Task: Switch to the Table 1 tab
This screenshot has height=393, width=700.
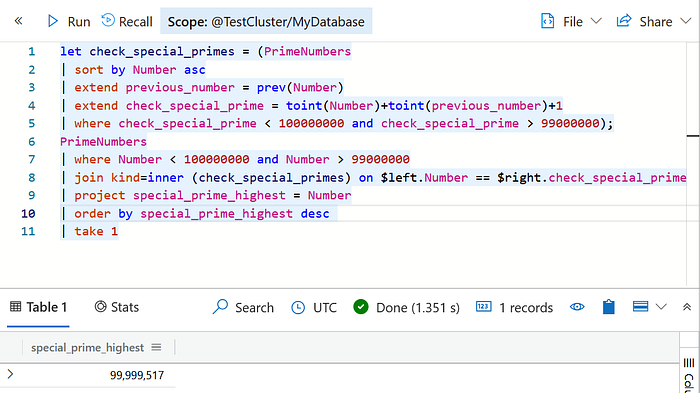Action: (38, 307)
